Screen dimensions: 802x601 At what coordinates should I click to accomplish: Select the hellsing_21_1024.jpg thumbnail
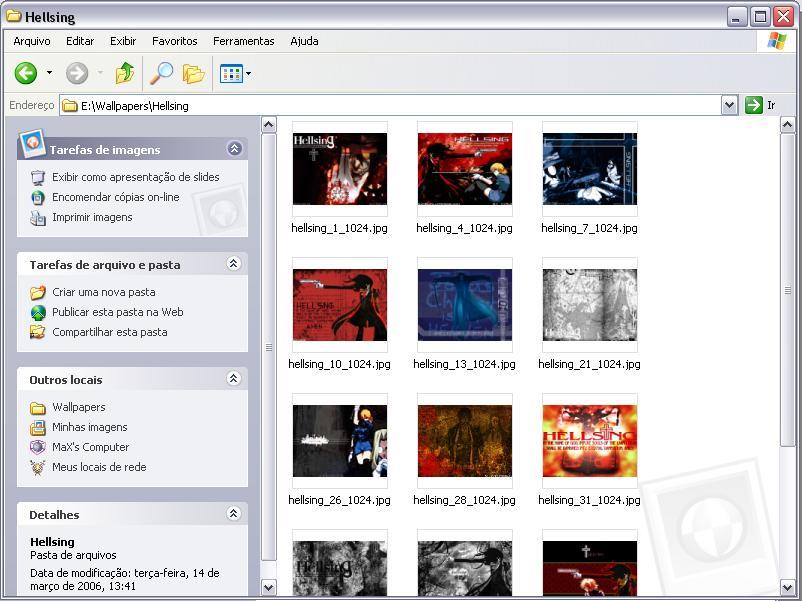pyautogui.click(x=590, y=305)
